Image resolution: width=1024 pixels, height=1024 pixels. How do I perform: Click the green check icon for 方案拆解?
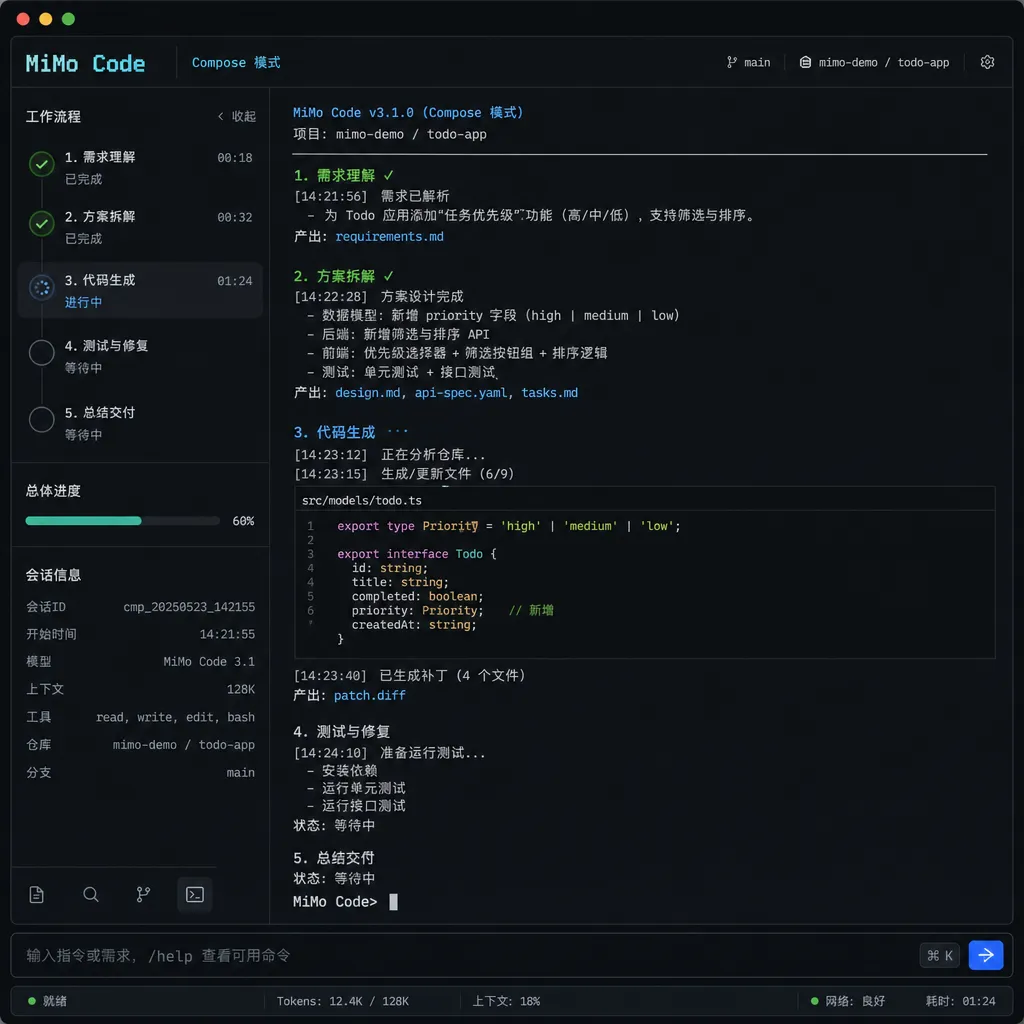[x=42, y=223]
